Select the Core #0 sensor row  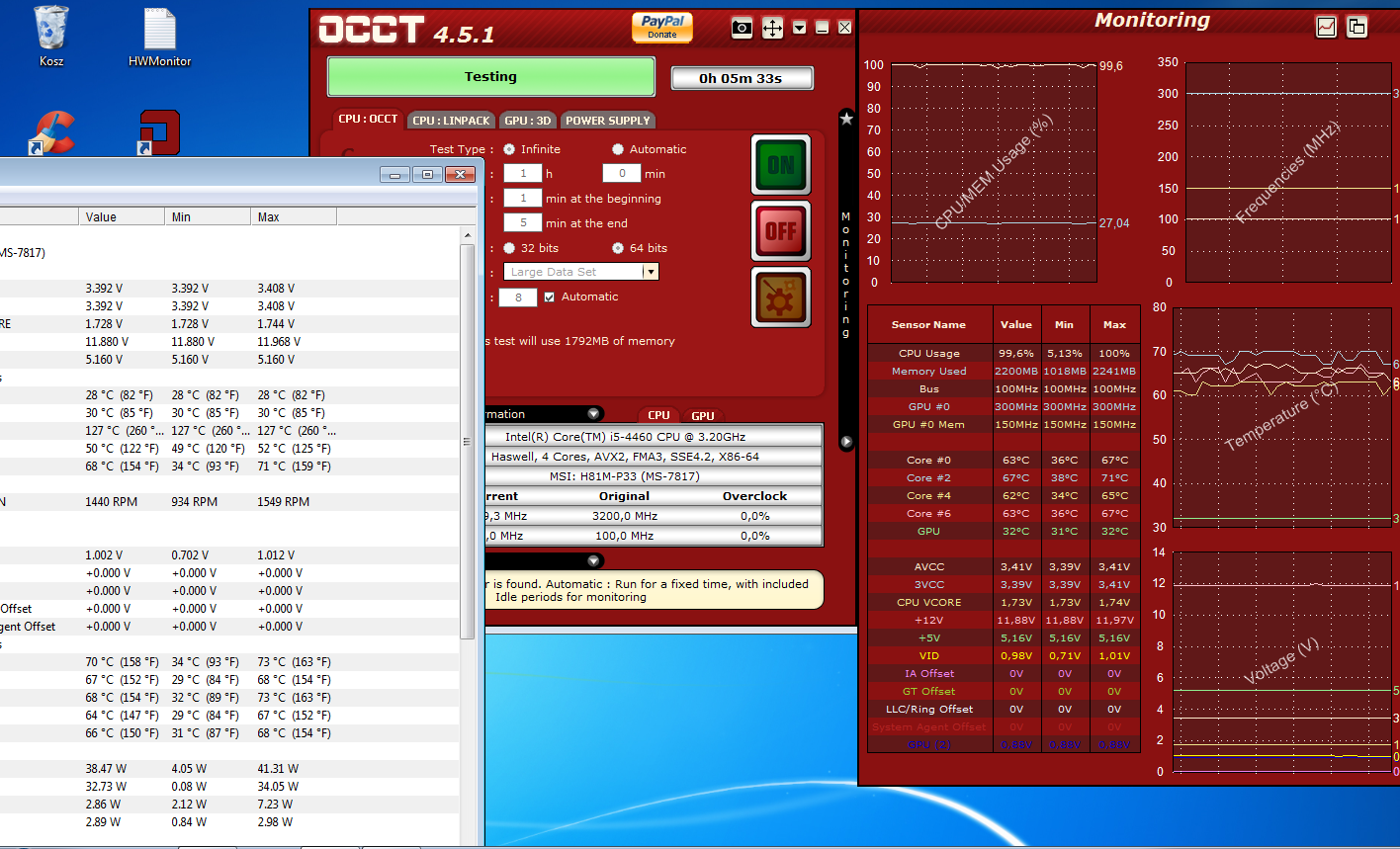[1004, 460]
